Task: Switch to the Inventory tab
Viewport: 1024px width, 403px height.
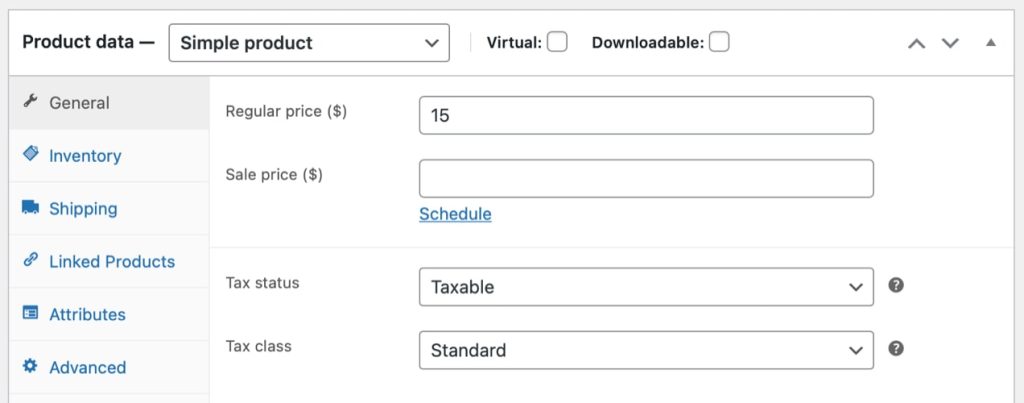Action: pyautogui.click(x=85, y=156)
